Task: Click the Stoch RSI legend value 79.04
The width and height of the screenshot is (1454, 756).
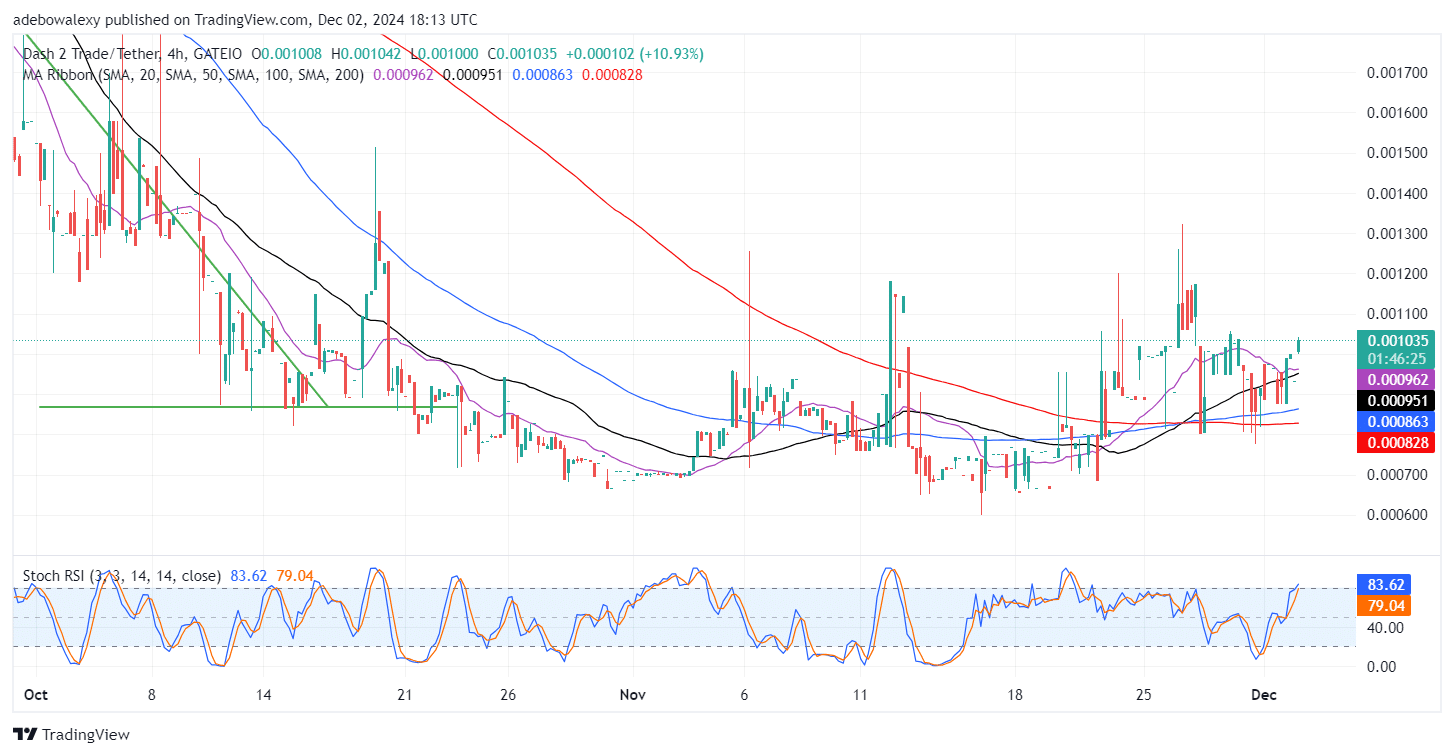Action: point(294,576)
